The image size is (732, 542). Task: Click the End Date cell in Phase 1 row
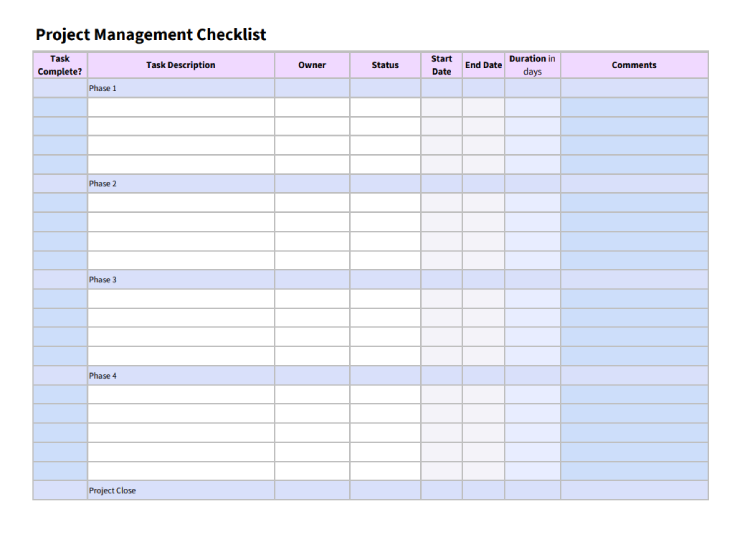coord(483,88)
